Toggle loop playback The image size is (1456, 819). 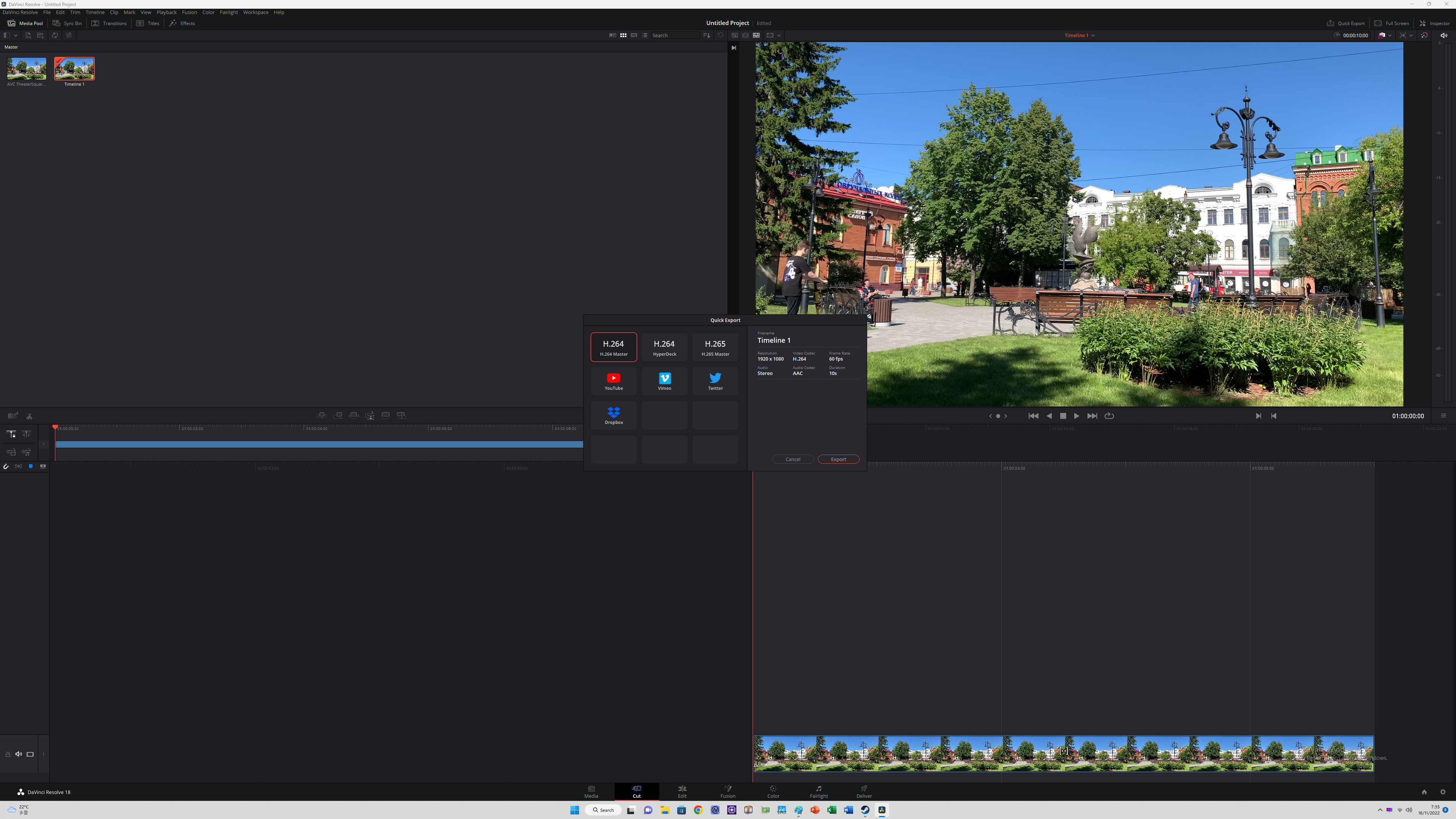(x=1109, y=416)
